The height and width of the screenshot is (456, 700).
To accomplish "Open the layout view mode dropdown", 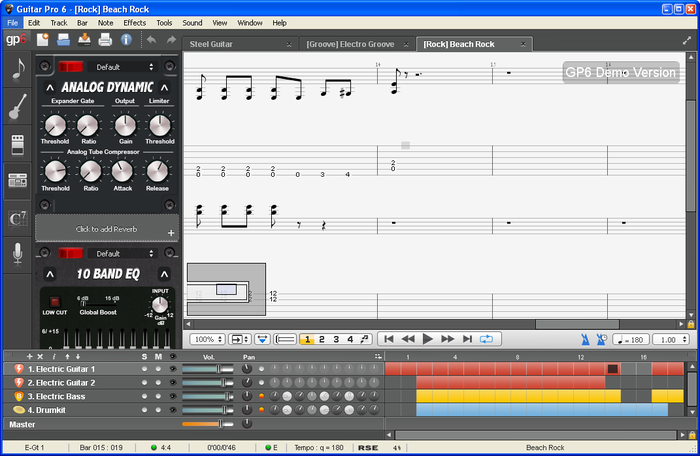I will coord(240,339).
